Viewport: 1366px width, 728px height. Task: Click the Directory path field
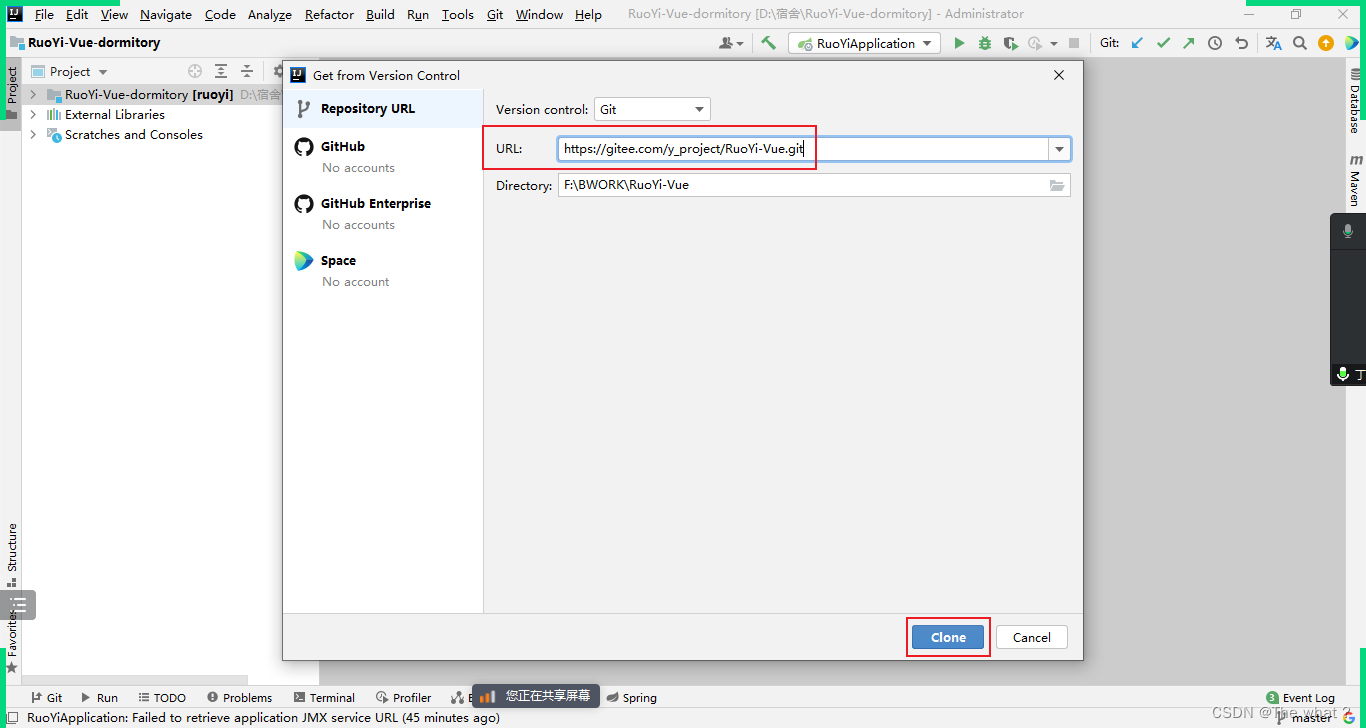tap(803, 185)
